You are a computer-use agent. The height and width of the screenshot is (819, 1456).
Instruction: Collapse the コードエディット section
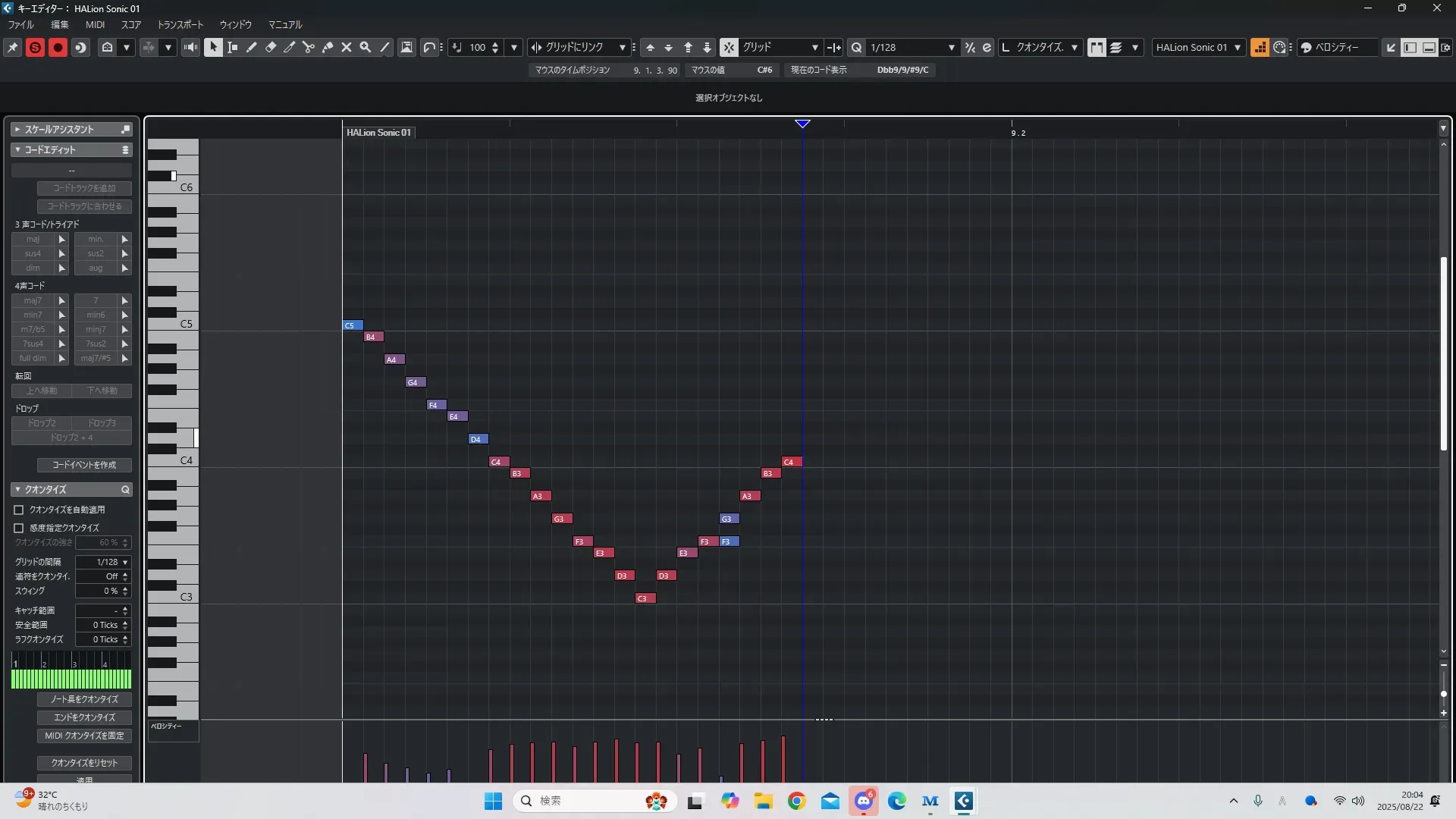tap(17, 149)
